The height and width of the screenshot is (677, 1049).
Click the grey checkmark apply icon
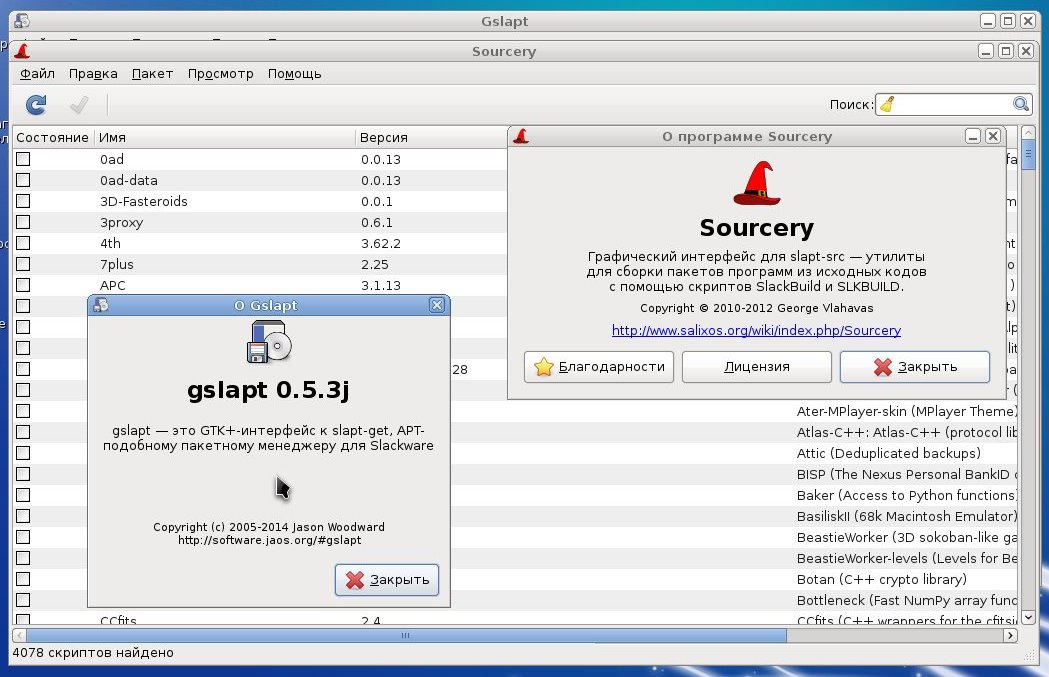pyautogui.click(x=79, y=104)
